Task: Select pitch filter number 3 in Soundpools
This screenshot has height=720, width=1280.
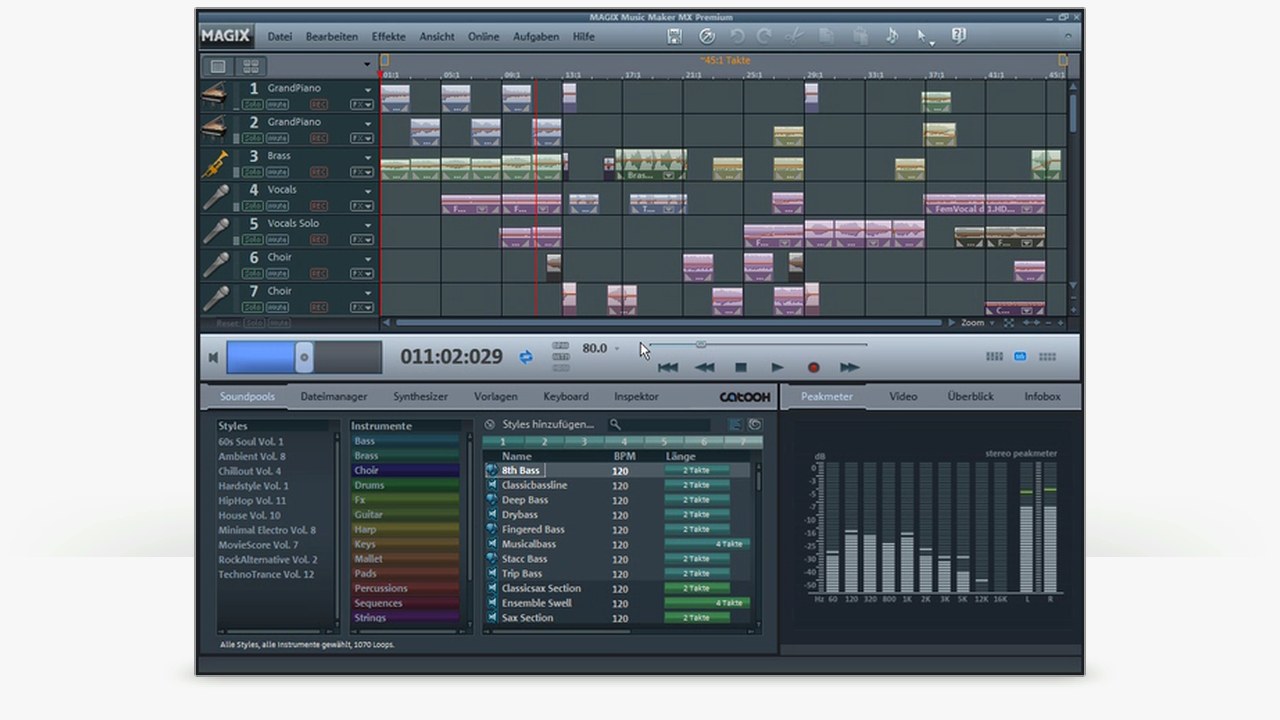Action: (582, 441)
